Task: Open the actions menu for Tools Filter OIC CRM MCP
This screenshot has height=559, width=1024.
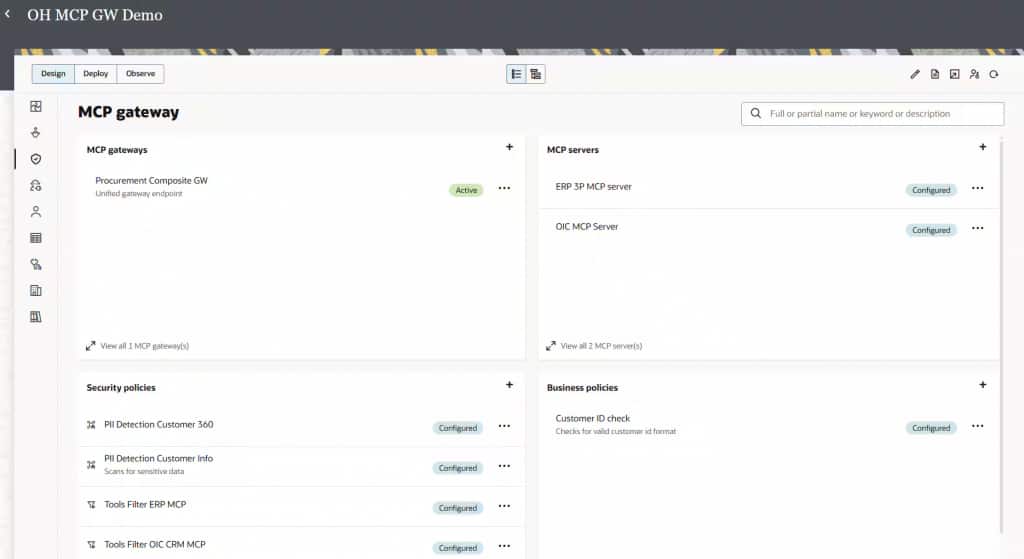Action: [x=504, y=546]
